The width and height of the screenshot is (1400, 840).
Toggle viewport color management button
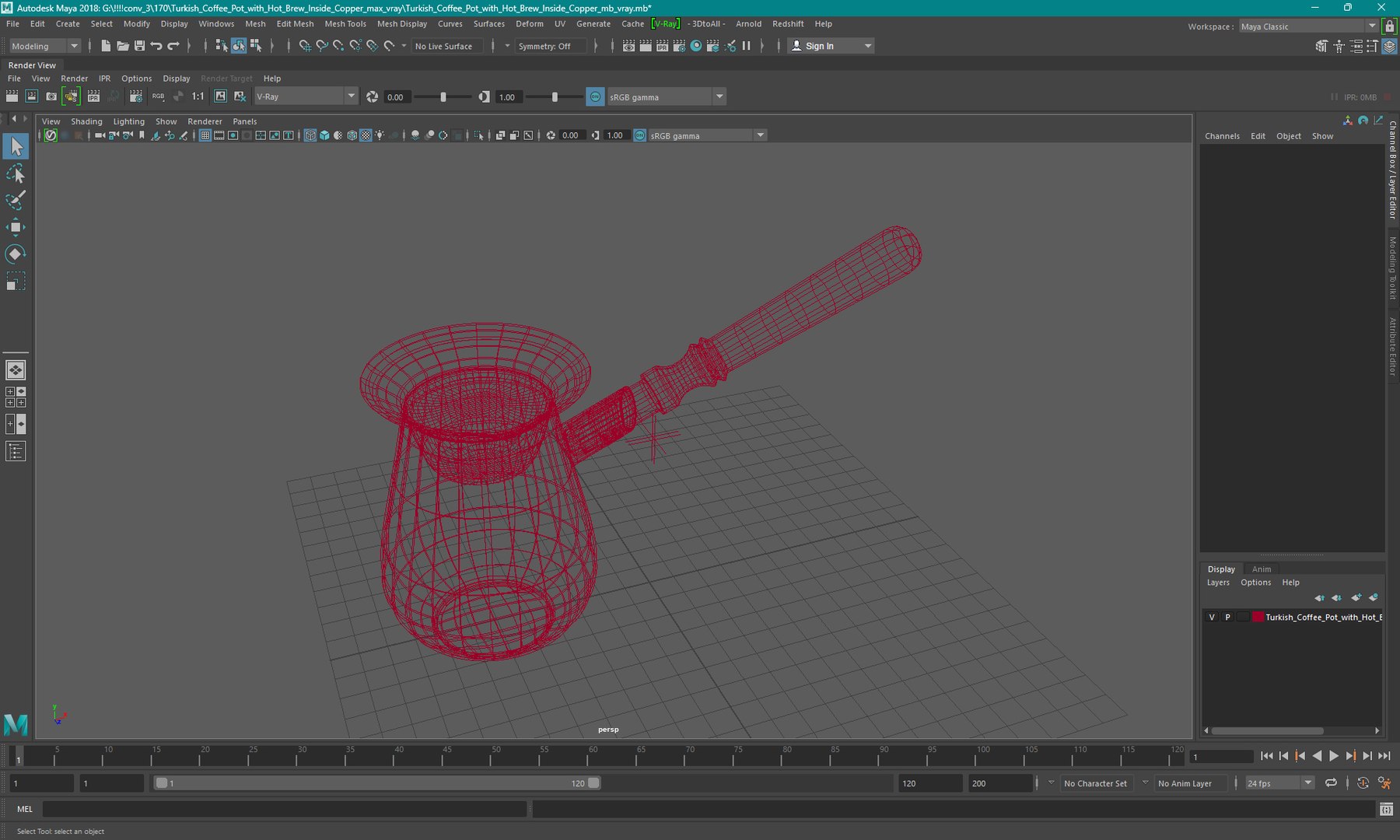click(x=639, y=135)
